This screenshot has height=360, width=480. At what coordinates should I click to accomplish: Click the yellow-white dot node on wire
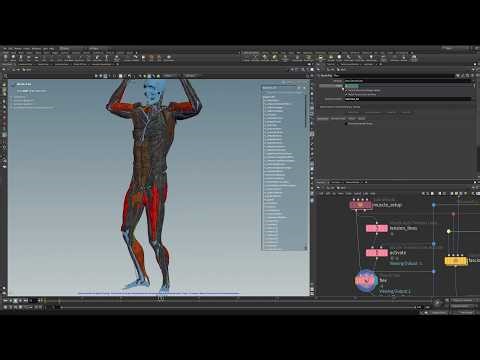449,231
